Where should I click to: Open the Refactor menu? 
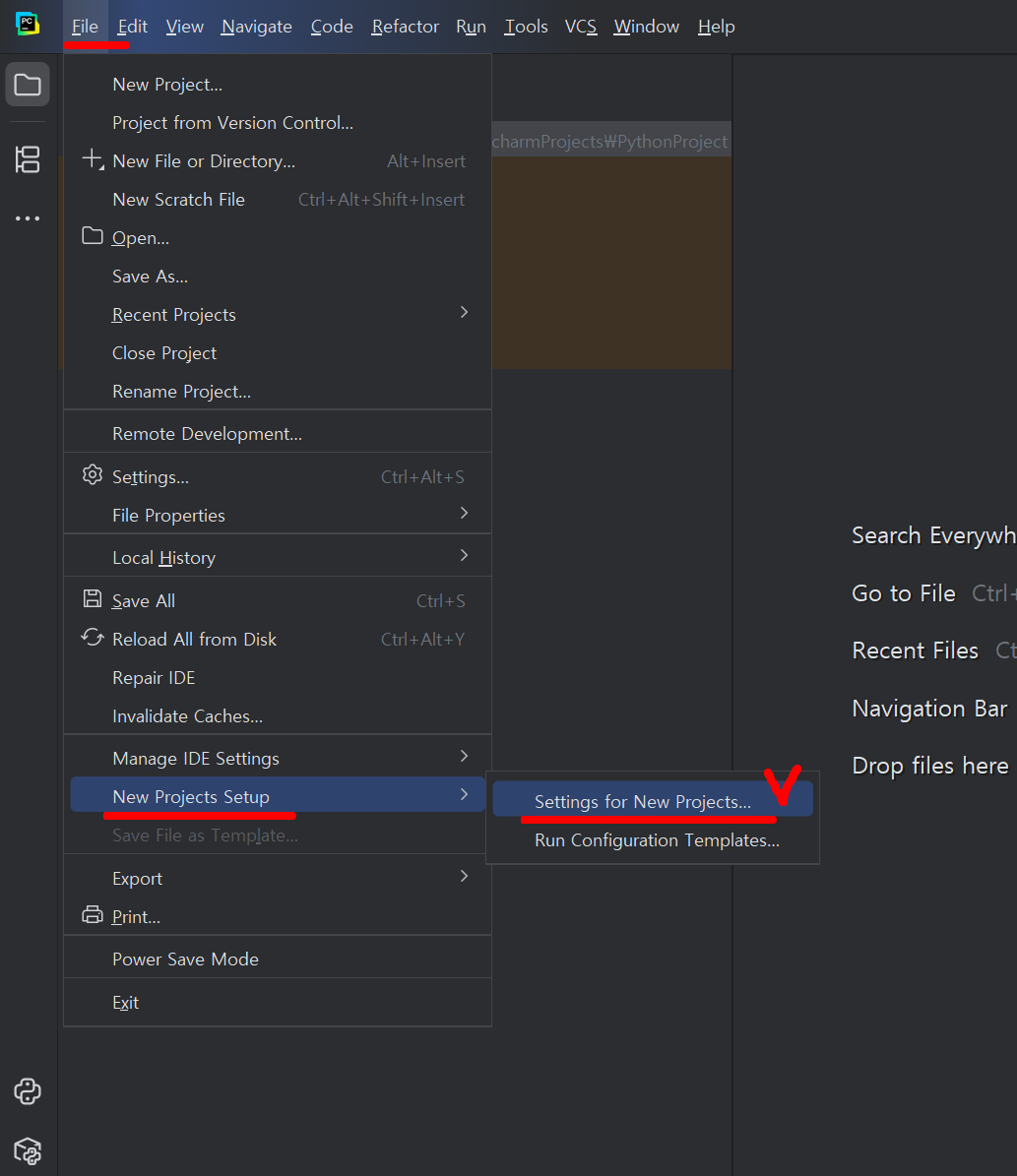coord(406,27)
